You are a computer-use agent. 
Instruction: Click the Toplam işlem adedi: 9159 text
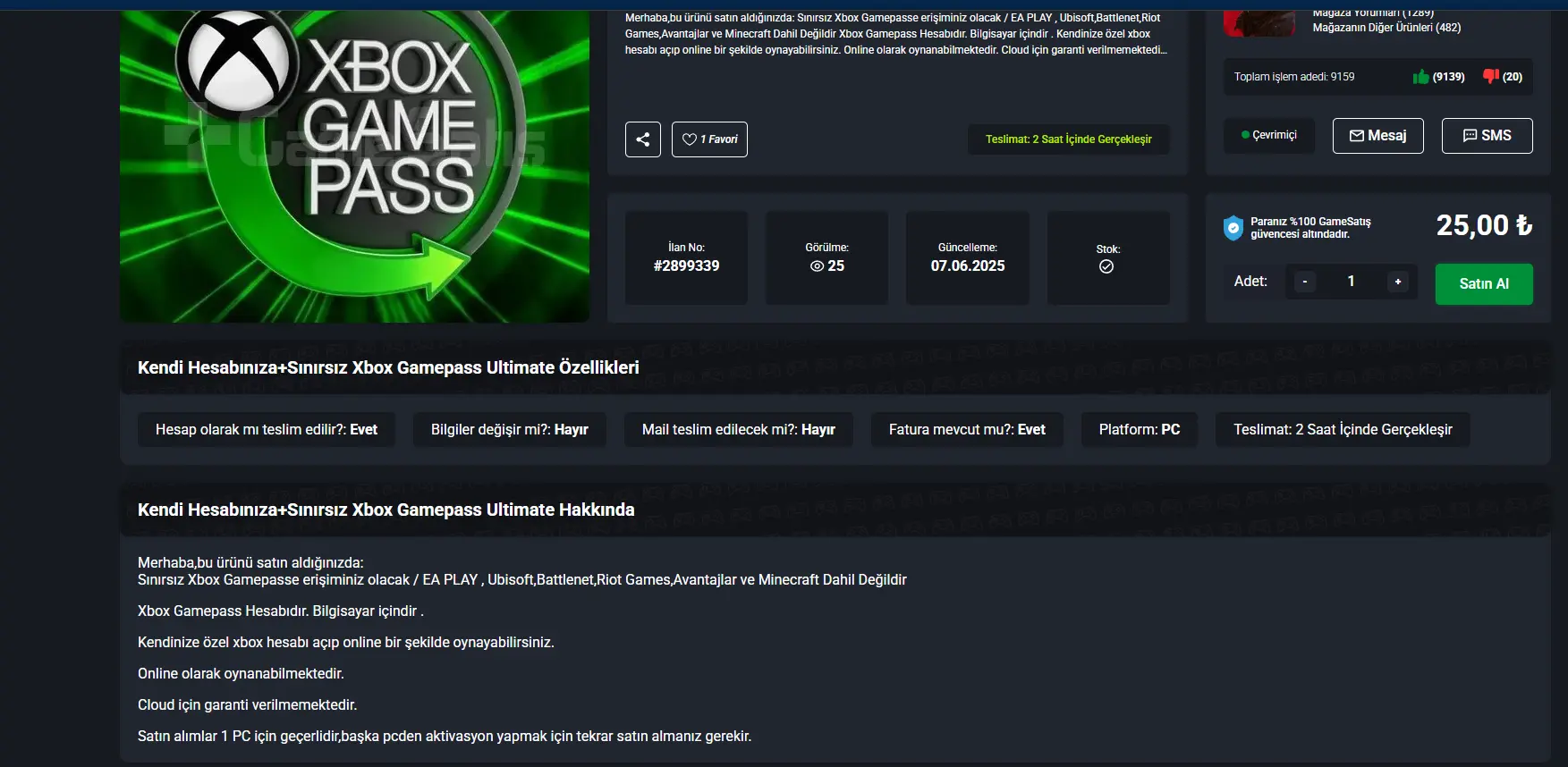(1294, 77)
